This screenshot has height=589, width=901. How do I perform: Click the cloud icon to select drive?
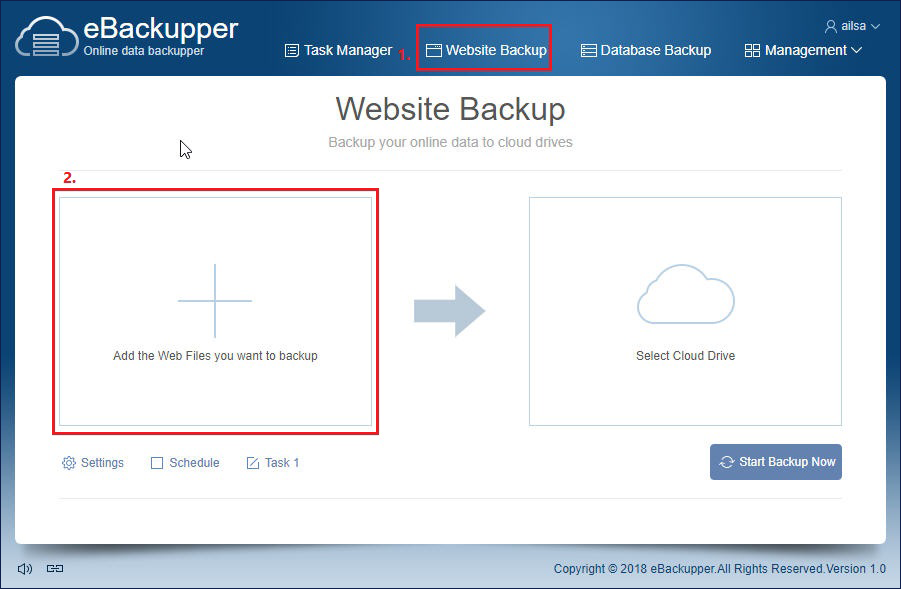(x=686, y=294)
